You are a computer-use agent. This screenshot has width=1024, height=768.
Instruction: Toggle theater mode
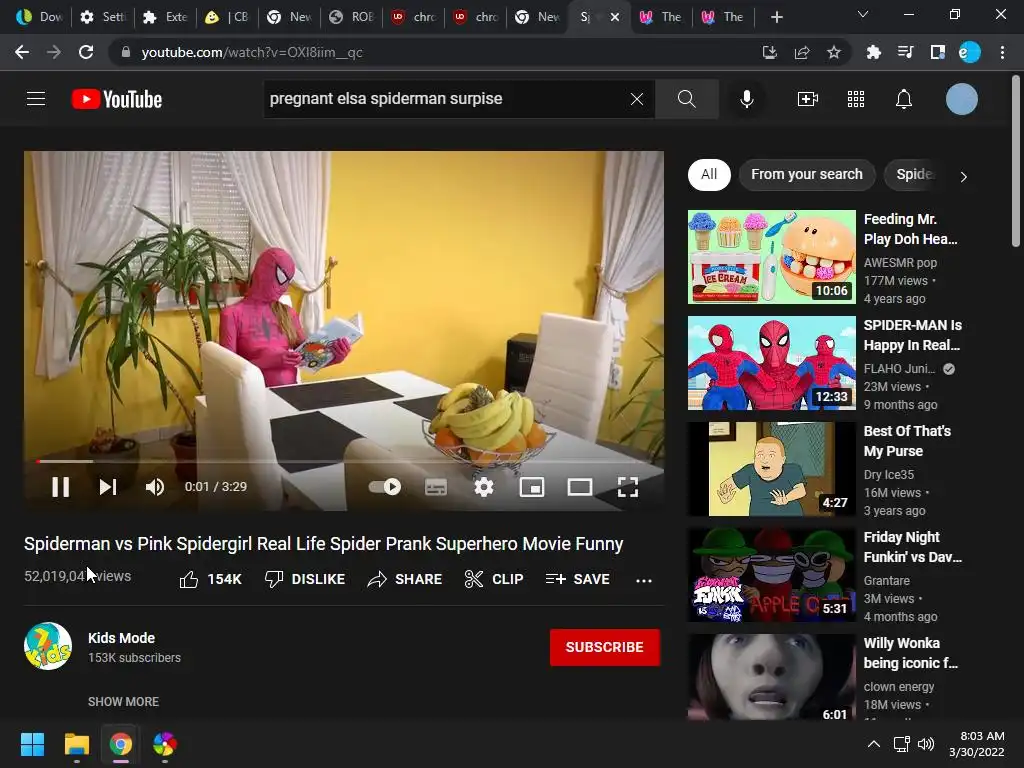tap(580, 487)
